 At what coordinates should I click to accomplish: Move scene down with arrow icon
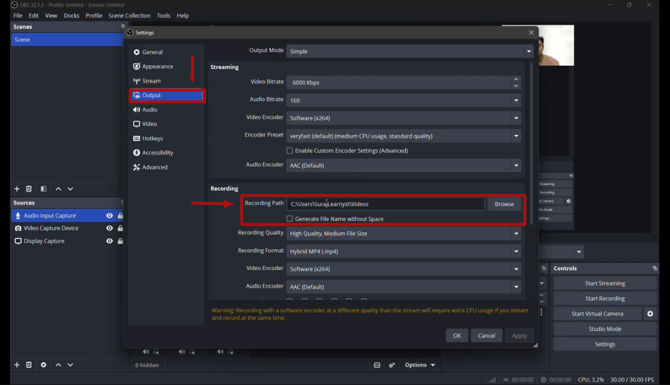71,189
